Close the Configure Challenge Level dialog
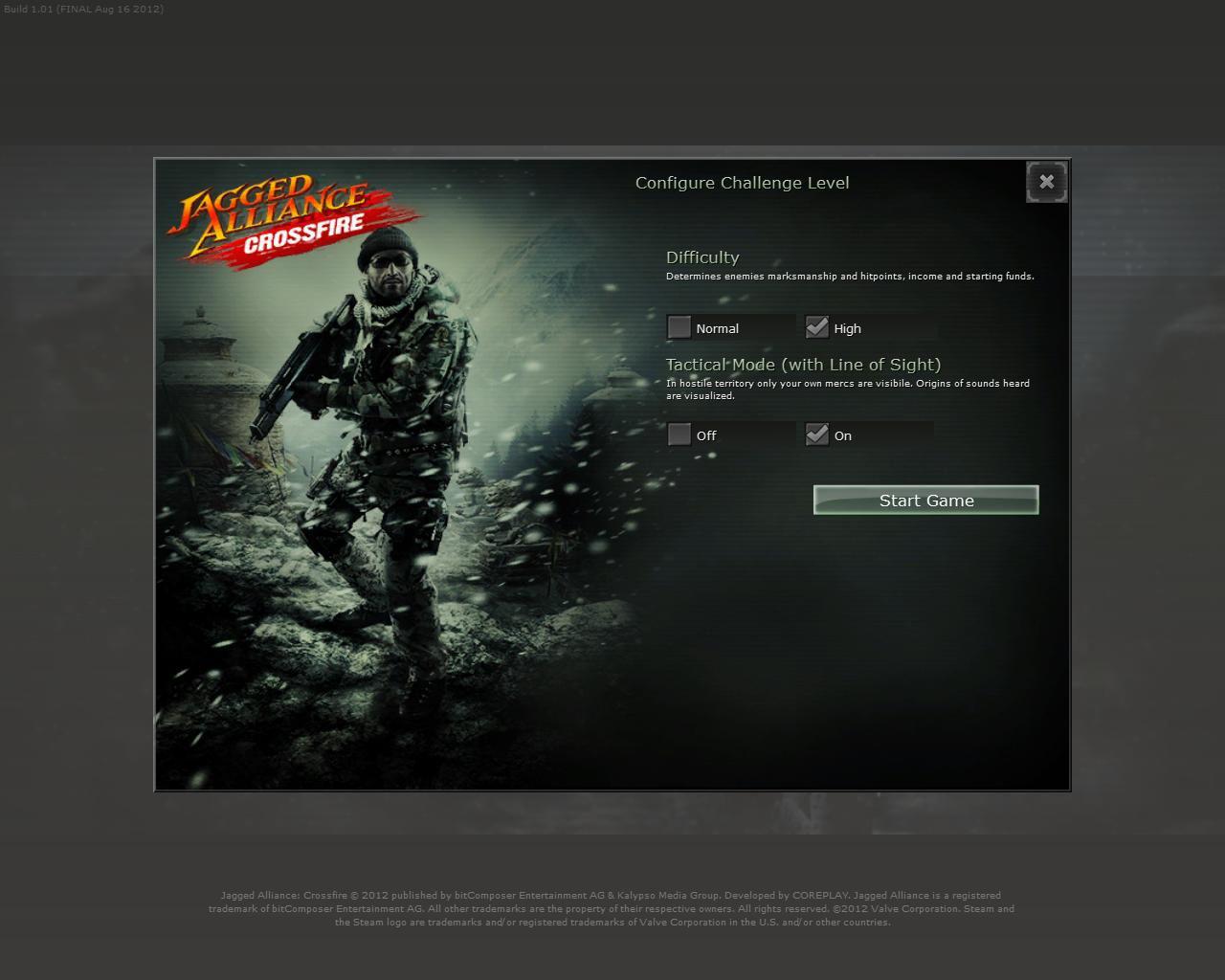The height and width of the screenshot is (980, 1225). 1046,182
